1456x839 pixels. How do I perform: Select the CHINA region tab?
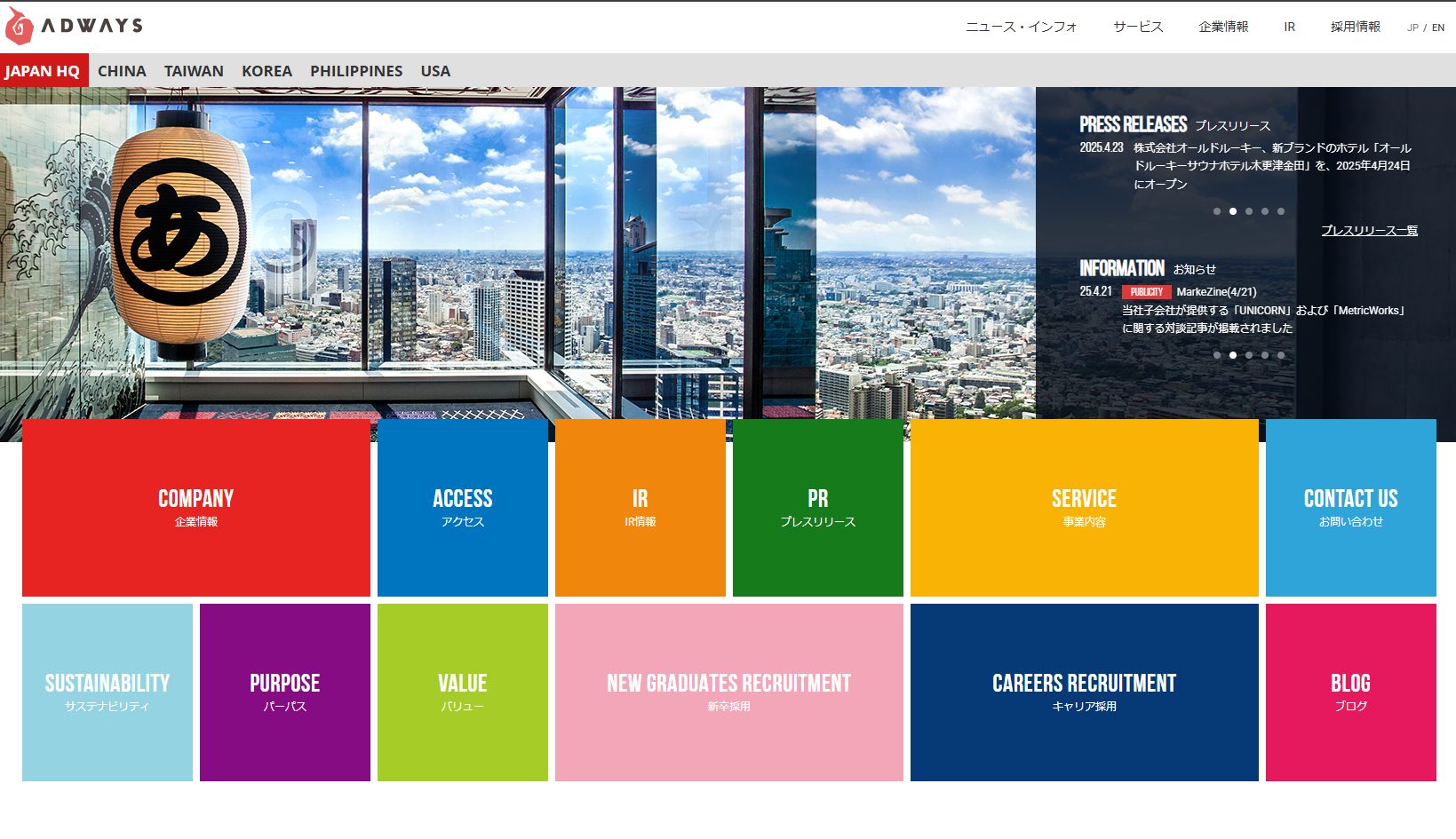coord(122,71)
